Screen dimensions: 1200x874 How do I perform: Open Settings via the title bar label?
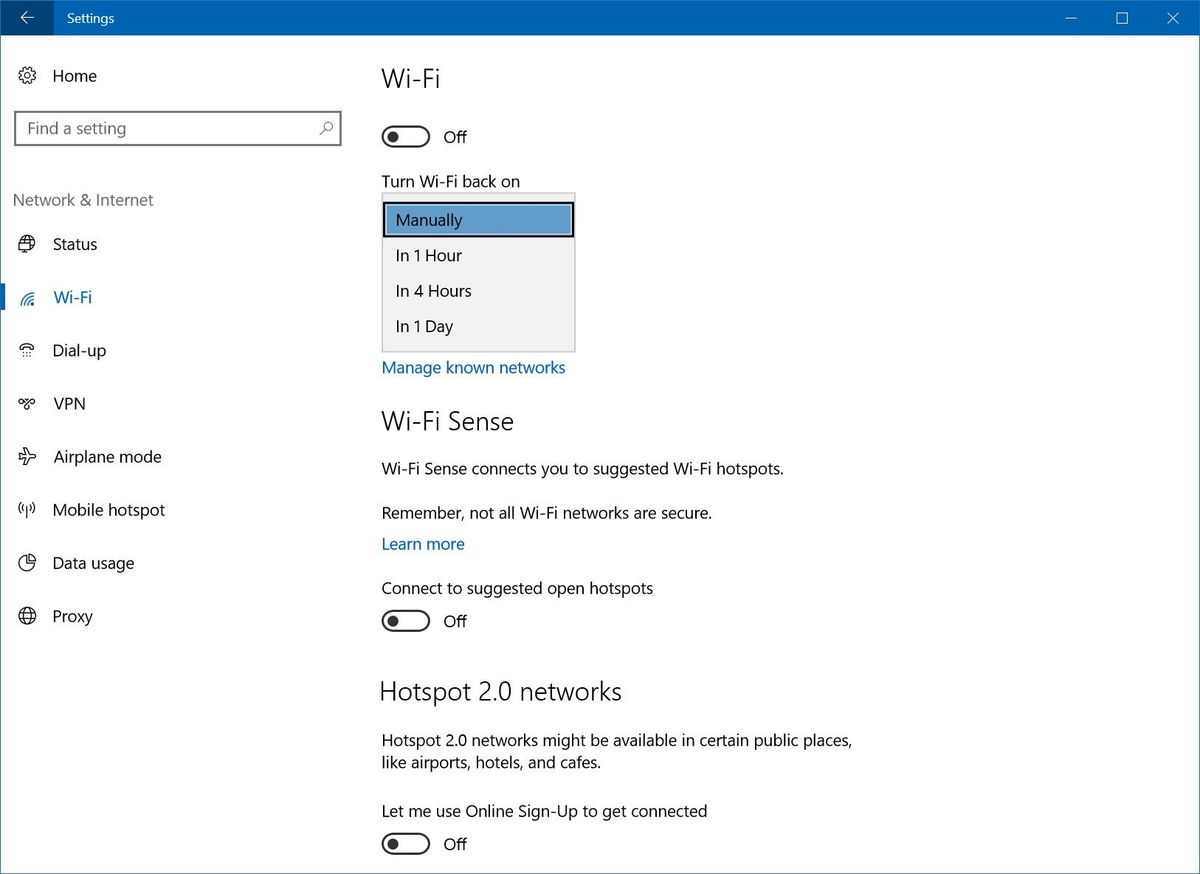(x=90, y=18)
